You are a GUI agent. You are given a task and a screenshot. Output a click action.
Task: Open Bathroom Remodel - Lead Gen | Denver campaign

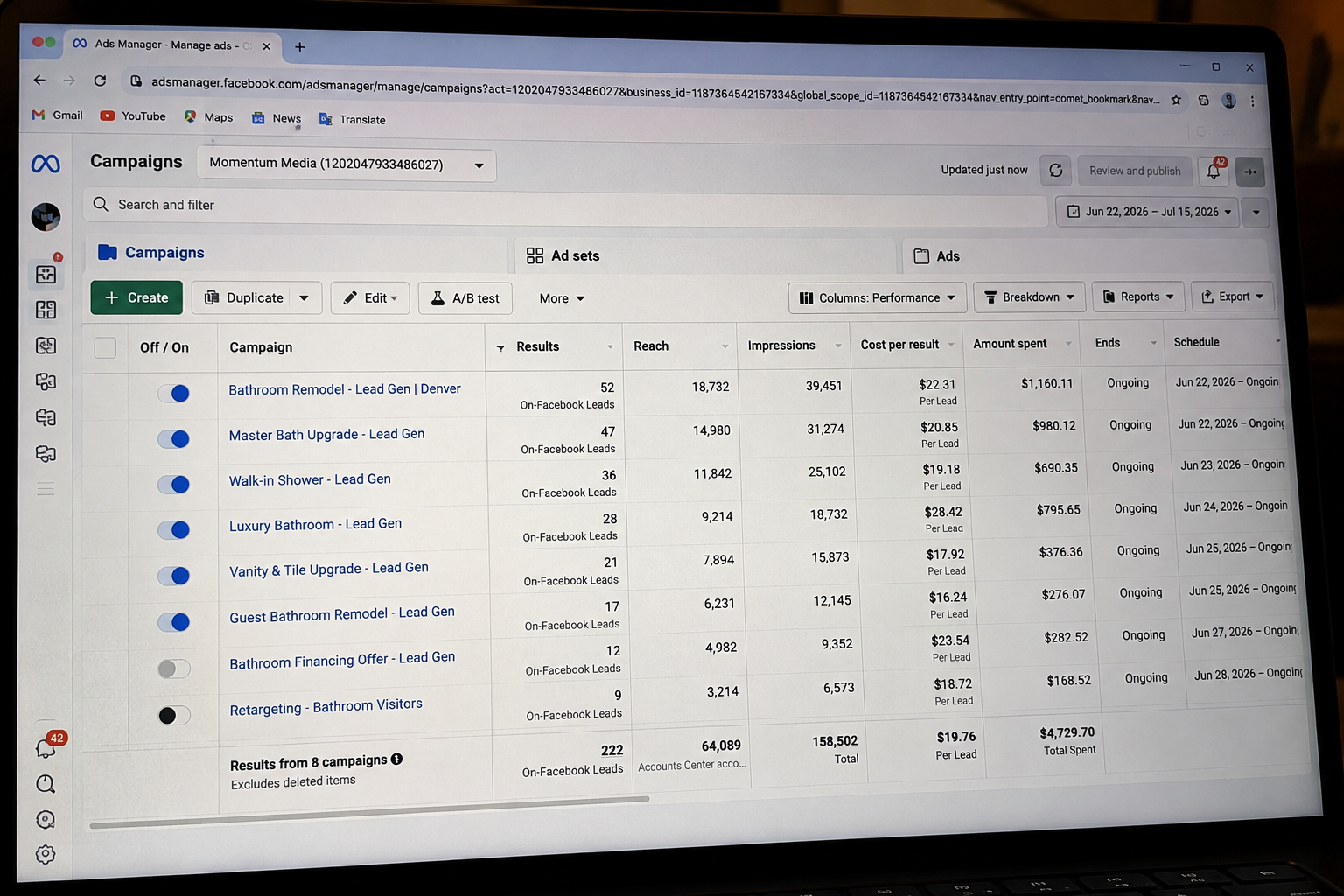pos(345,389)
